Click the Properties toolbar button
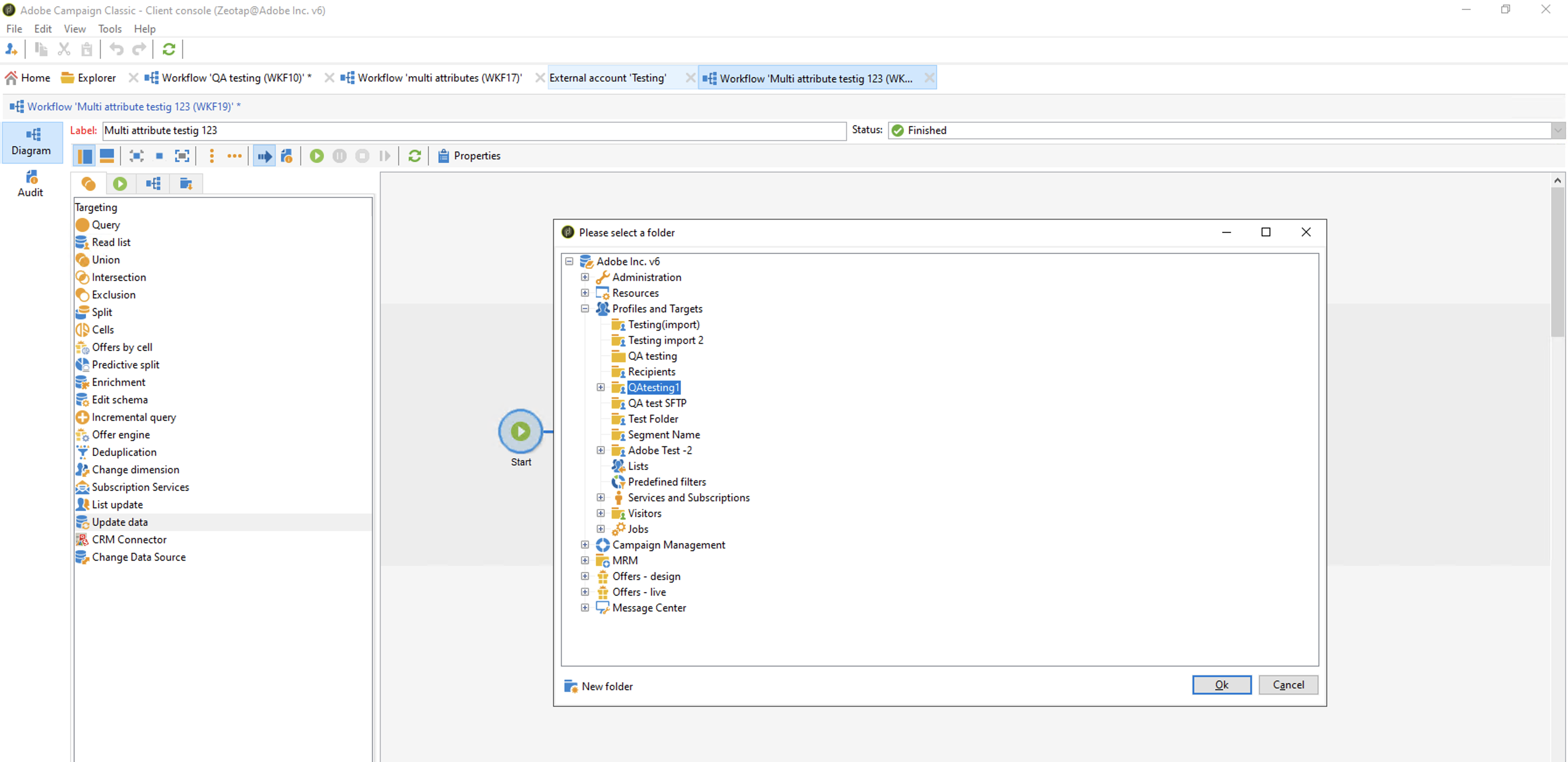 tap(469, 156)
